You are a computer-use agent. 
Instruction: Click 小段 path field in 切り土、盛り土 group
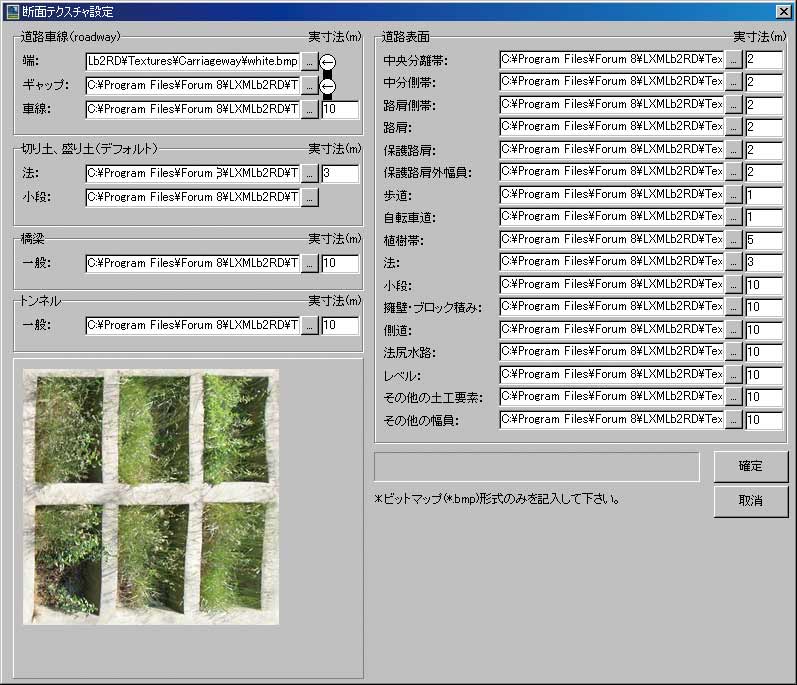[x=193, y=197]
